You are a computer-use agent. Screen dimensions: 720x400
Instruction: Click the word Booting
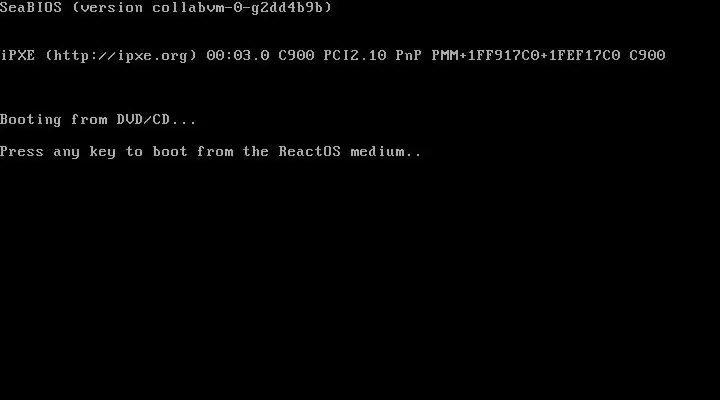tap(31, 120)
